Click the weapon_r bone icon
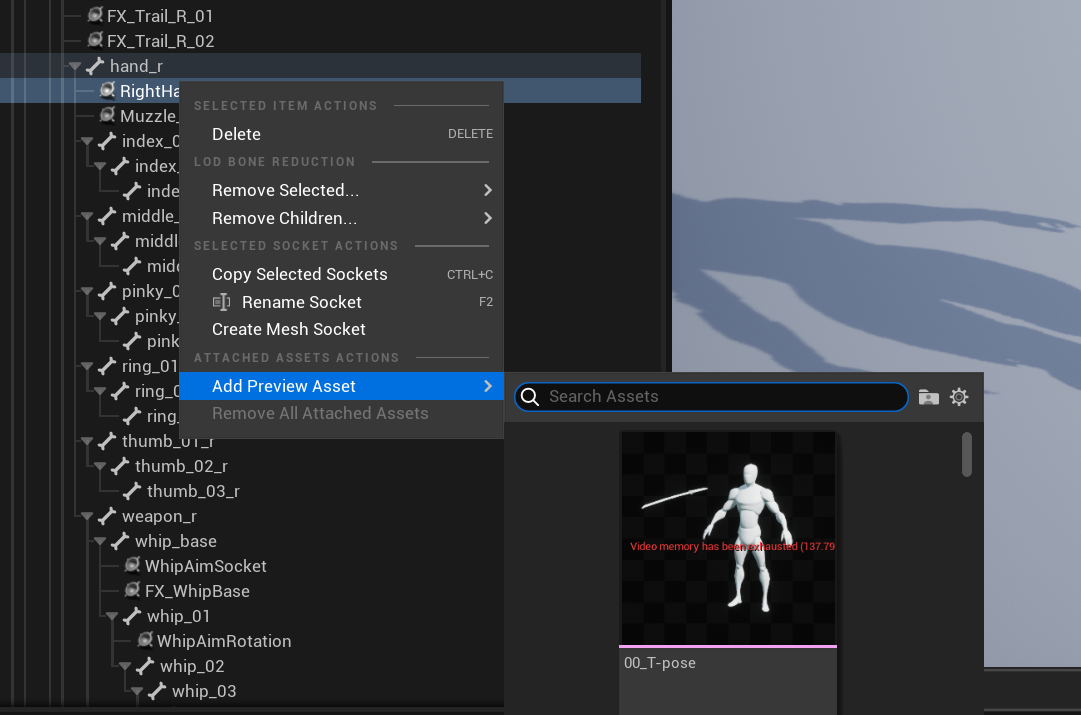Image resolution: width=1081 pixels, height=715 pixels. coord(107,516)
